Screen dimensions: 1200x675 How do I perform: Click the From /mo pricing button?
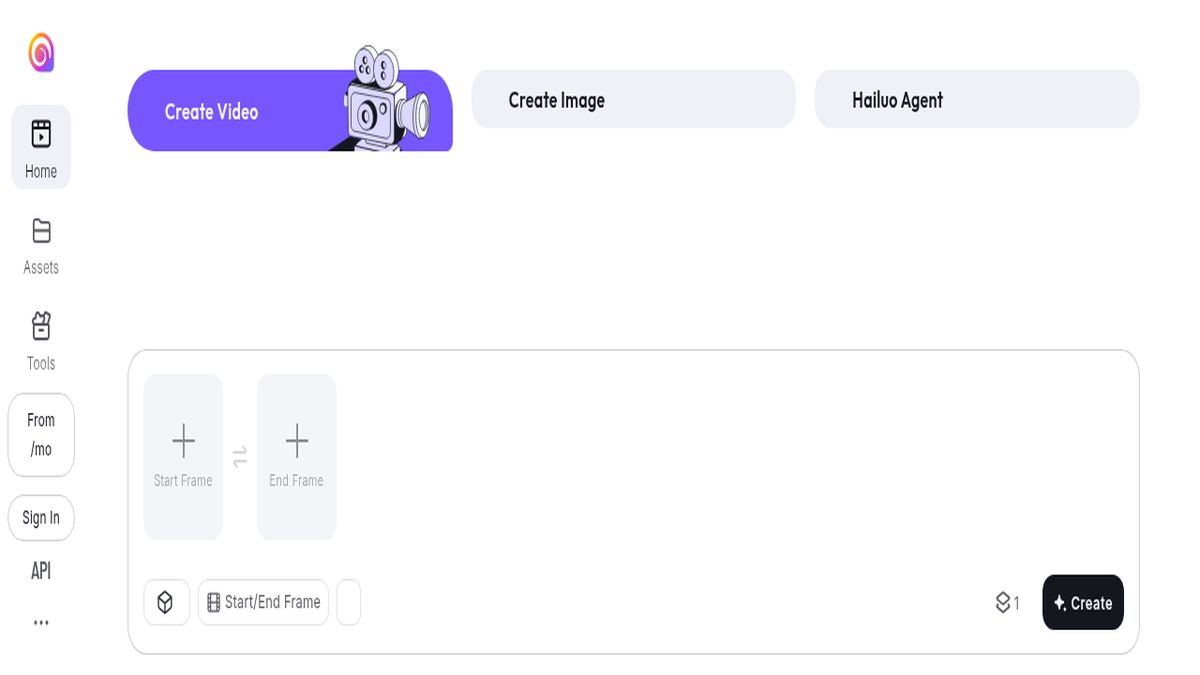point(41,434)
